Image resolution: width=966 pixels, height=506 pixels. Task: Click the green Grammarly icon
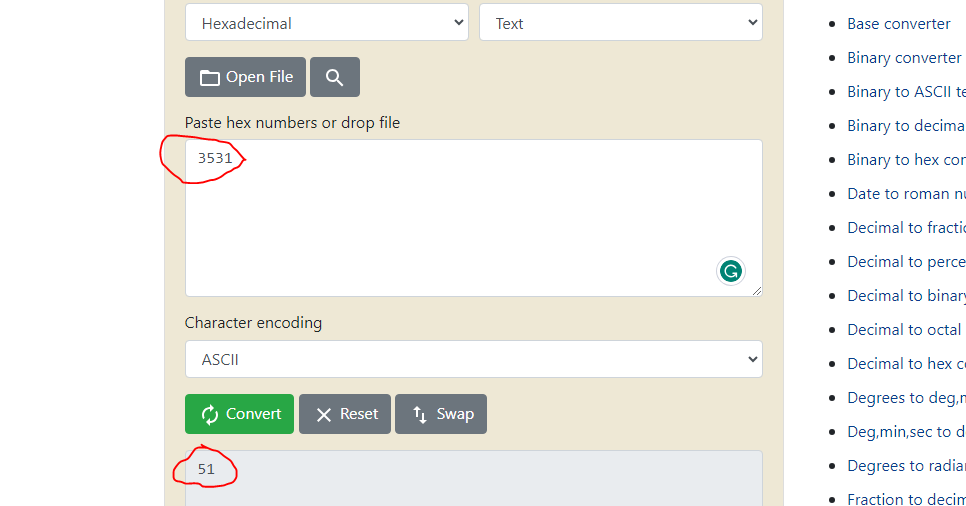pyautogui.click(x=731, y=270)
